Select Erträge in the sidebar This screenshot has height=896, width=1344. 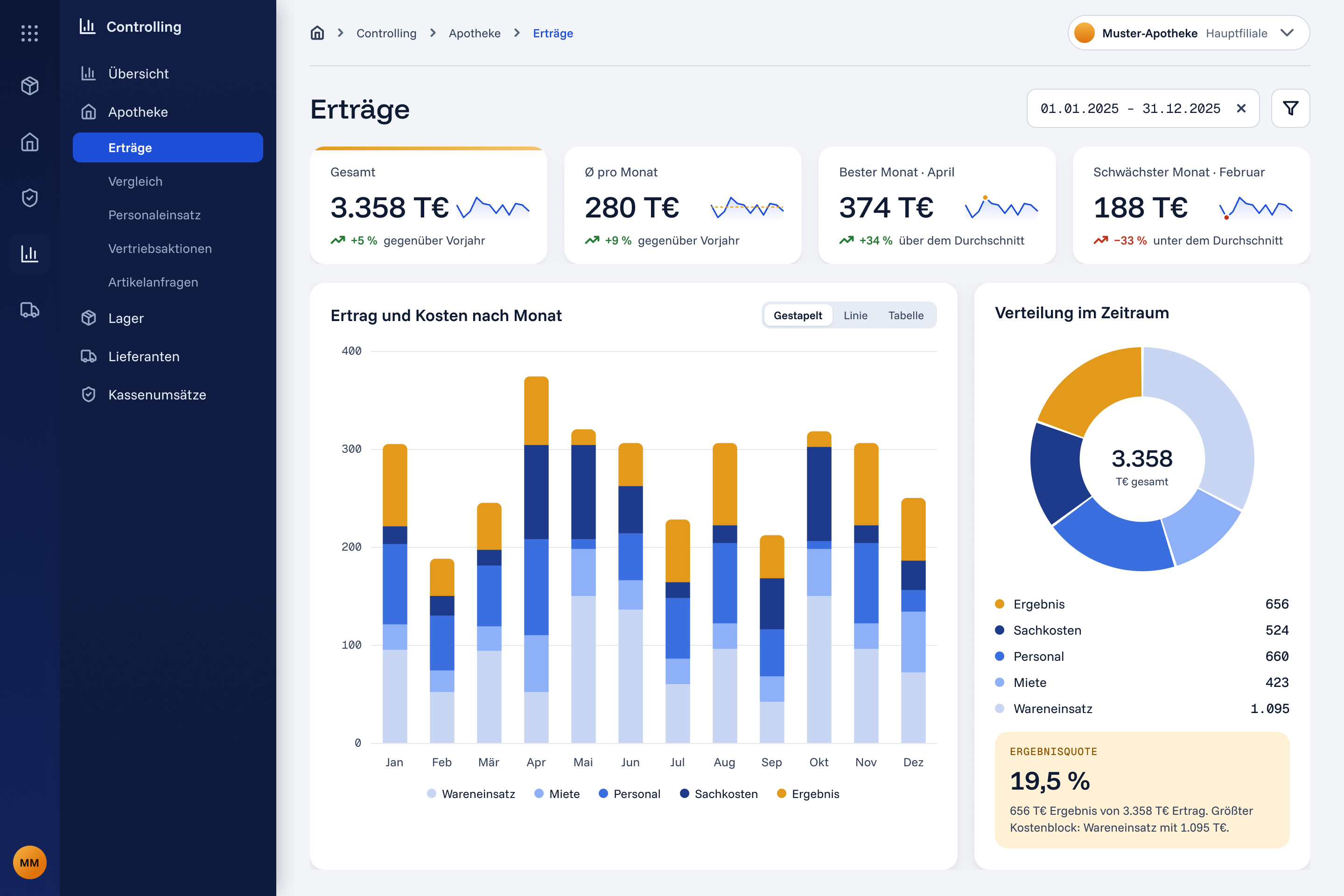pyautogui.click(x=168, y=147)
